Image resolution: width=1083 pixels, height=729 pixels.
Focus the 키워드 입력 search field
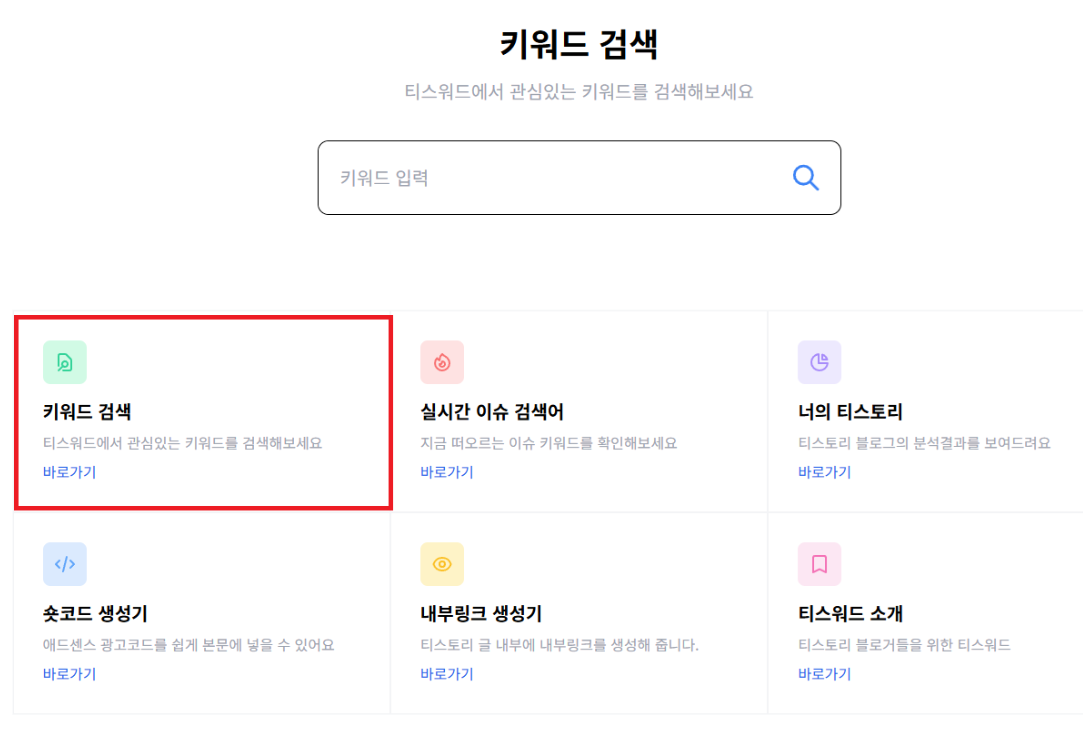(x=579, y=178)
